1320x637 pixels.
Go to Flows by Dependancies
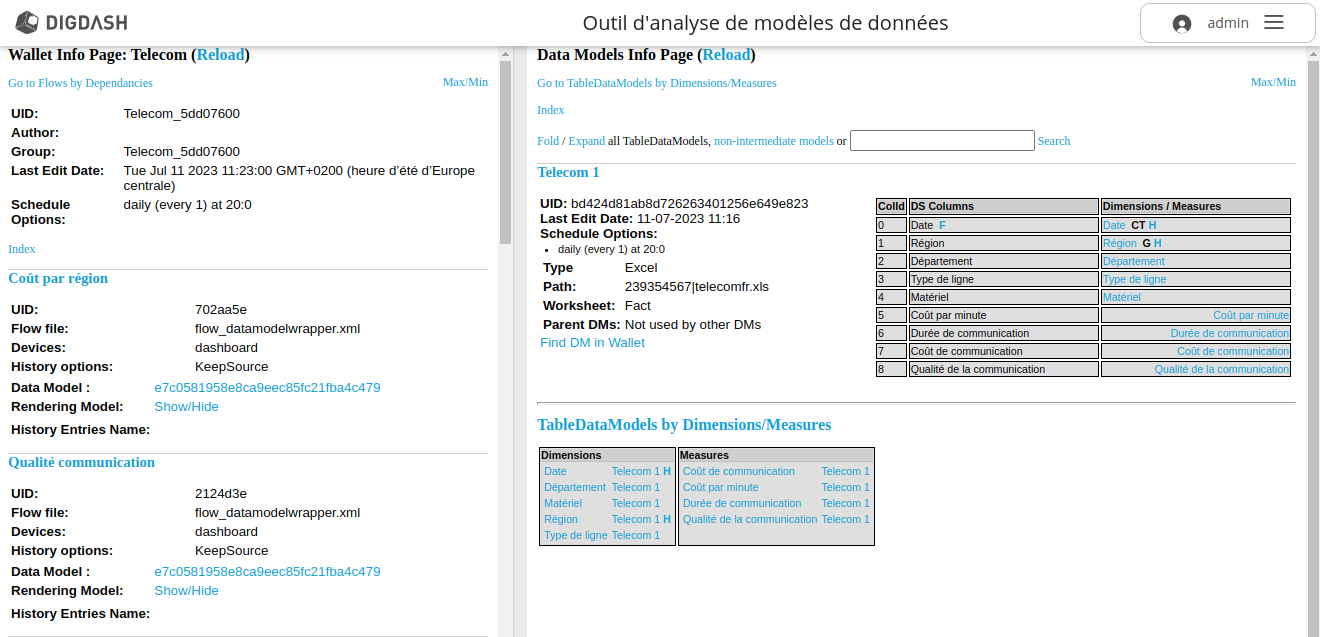(80, 82)
